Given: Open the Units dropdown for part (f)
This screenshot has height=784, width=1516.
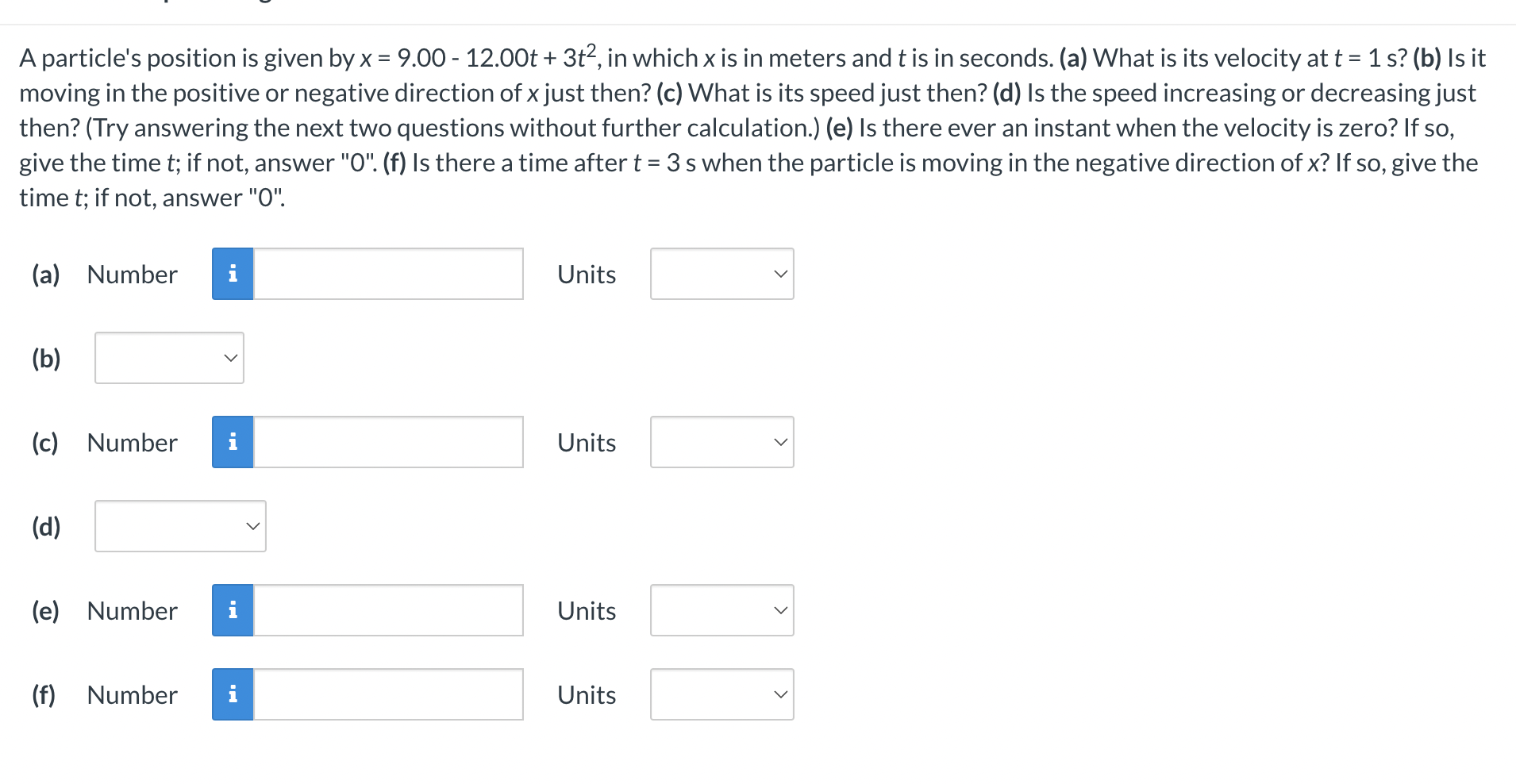Looking at the screenshot, I should pos(721,694).
